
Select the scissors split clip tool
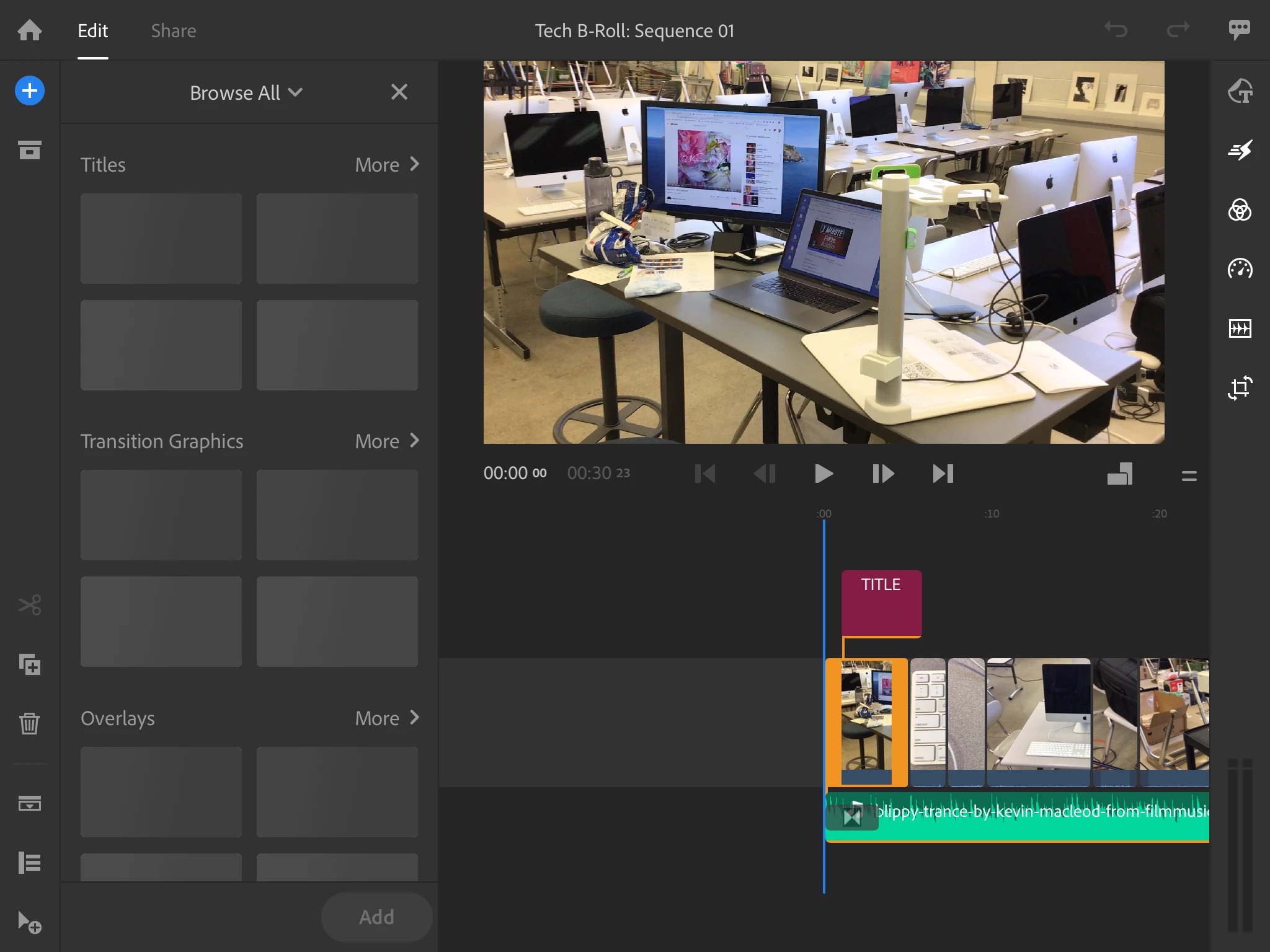29,605
